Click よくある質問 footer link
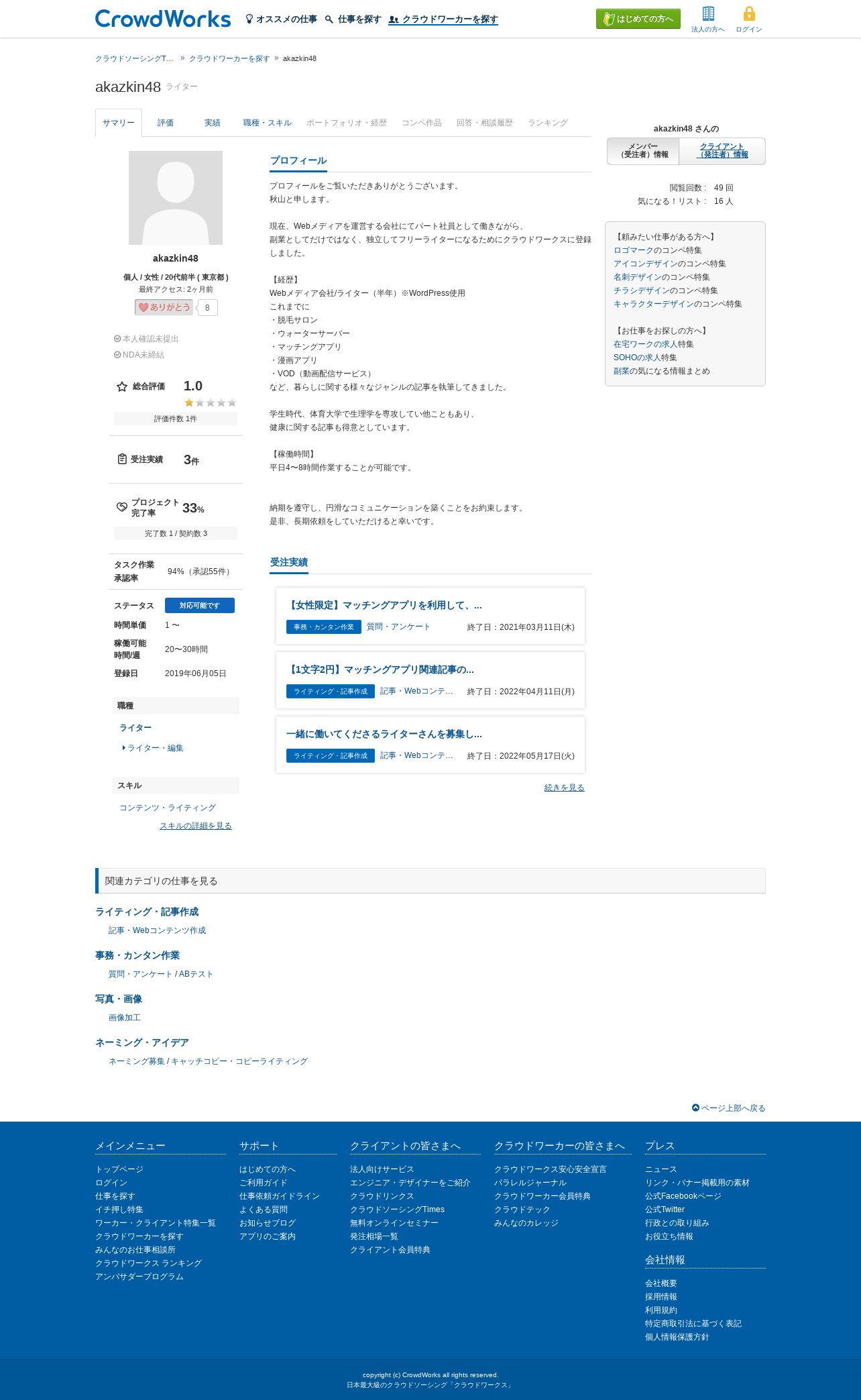This screenshot has height=1400, width=861. click(264, 1209)
